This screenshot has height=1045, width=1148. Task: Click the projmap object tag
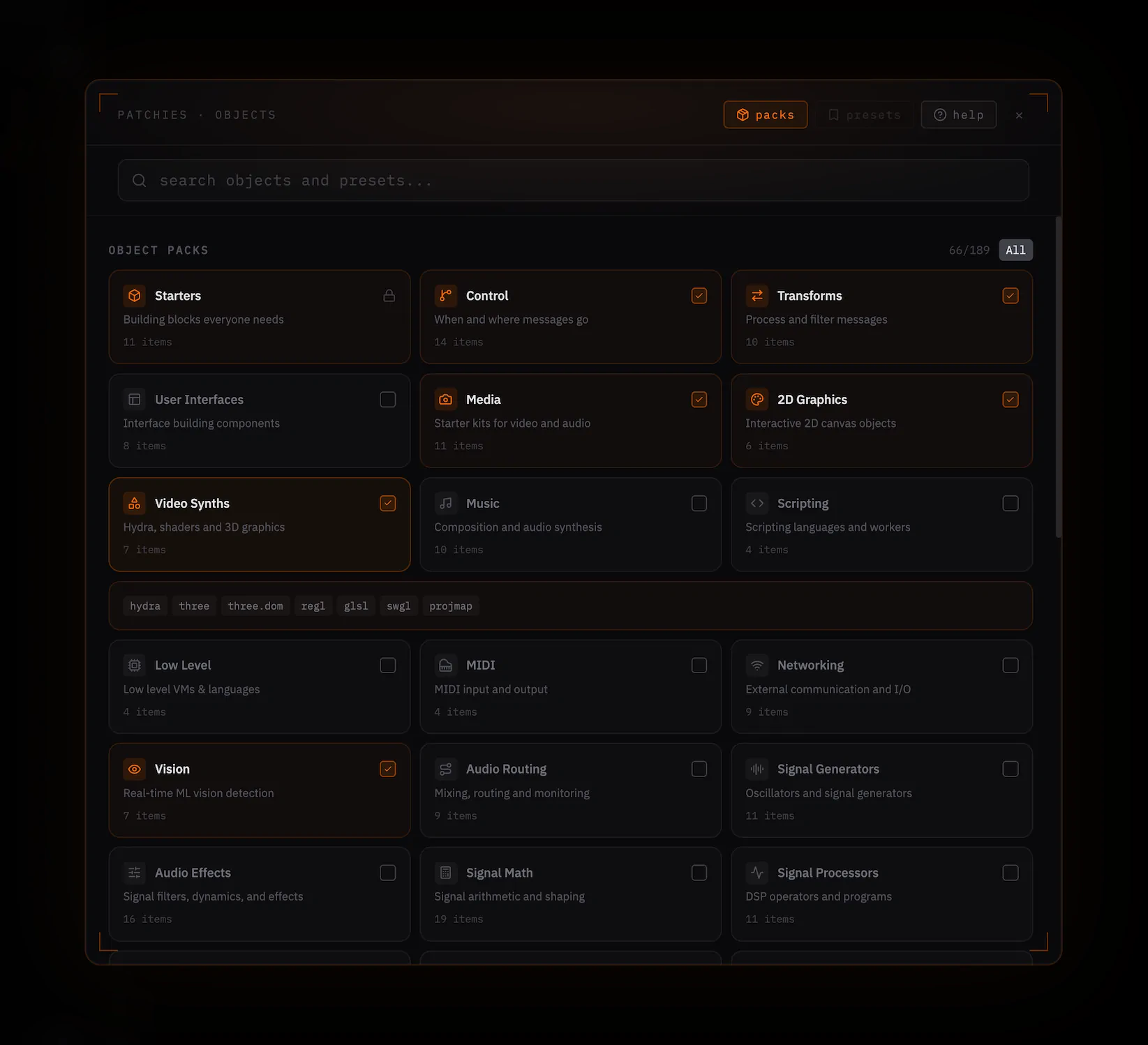pos(451,606)
